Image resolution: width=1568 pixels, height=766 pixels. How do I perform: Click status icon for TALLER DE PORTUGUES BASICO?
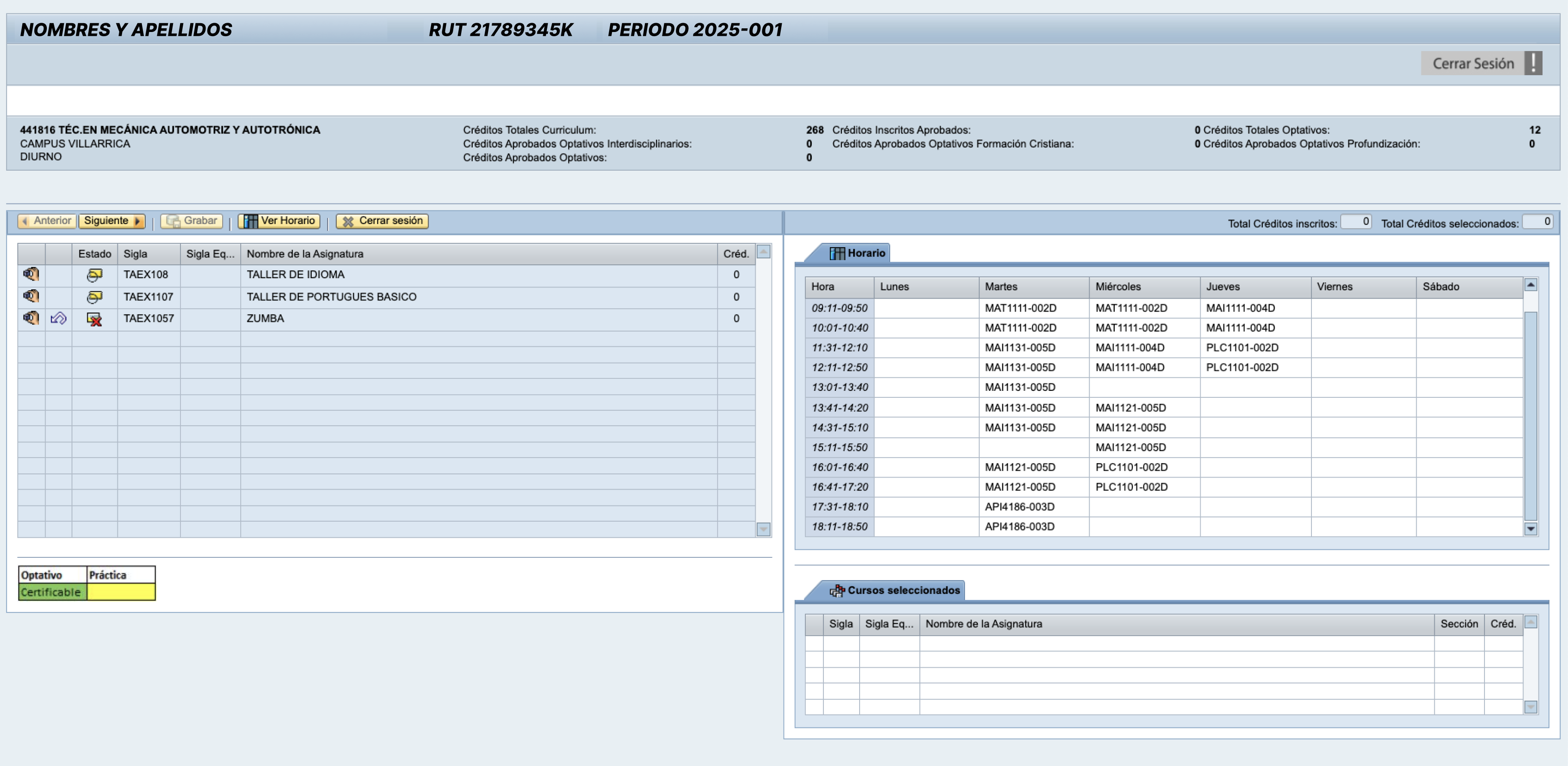(x=94, y=297)
